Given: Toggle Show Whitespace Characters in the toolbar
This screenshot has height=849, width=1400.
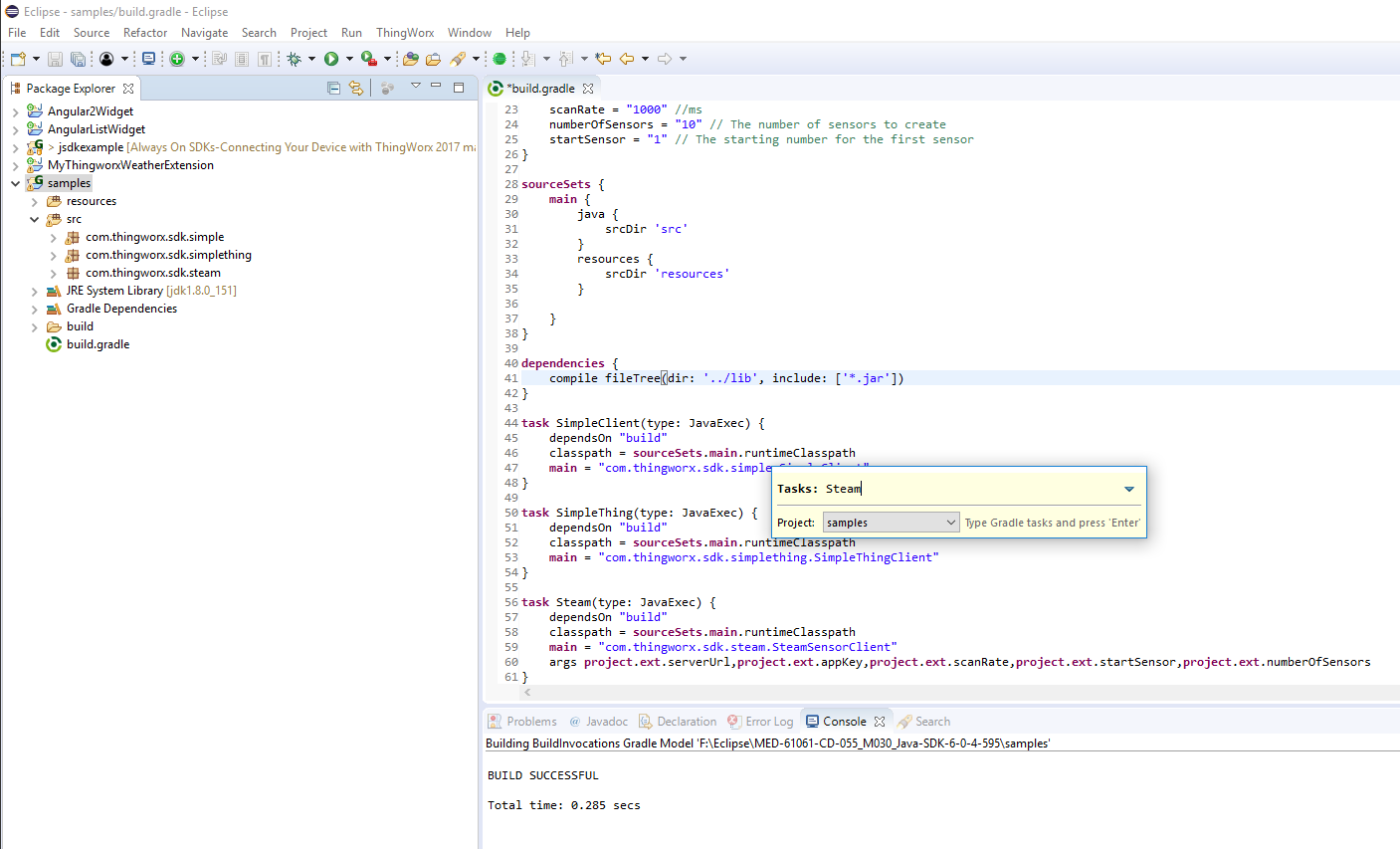Looking at the screenshot, I should tap(265, 58).
